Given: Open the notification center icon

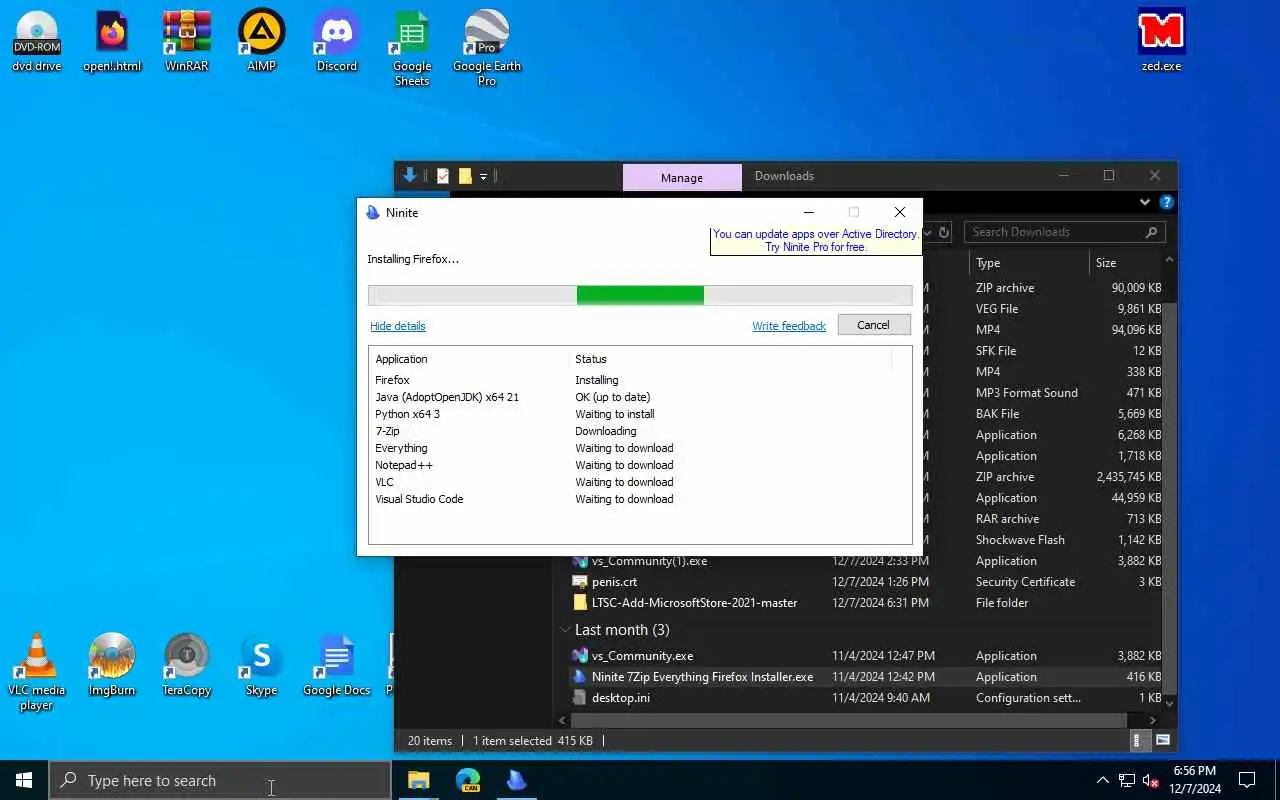Looking at the screenshot, I should click(x=1247, y=780).
